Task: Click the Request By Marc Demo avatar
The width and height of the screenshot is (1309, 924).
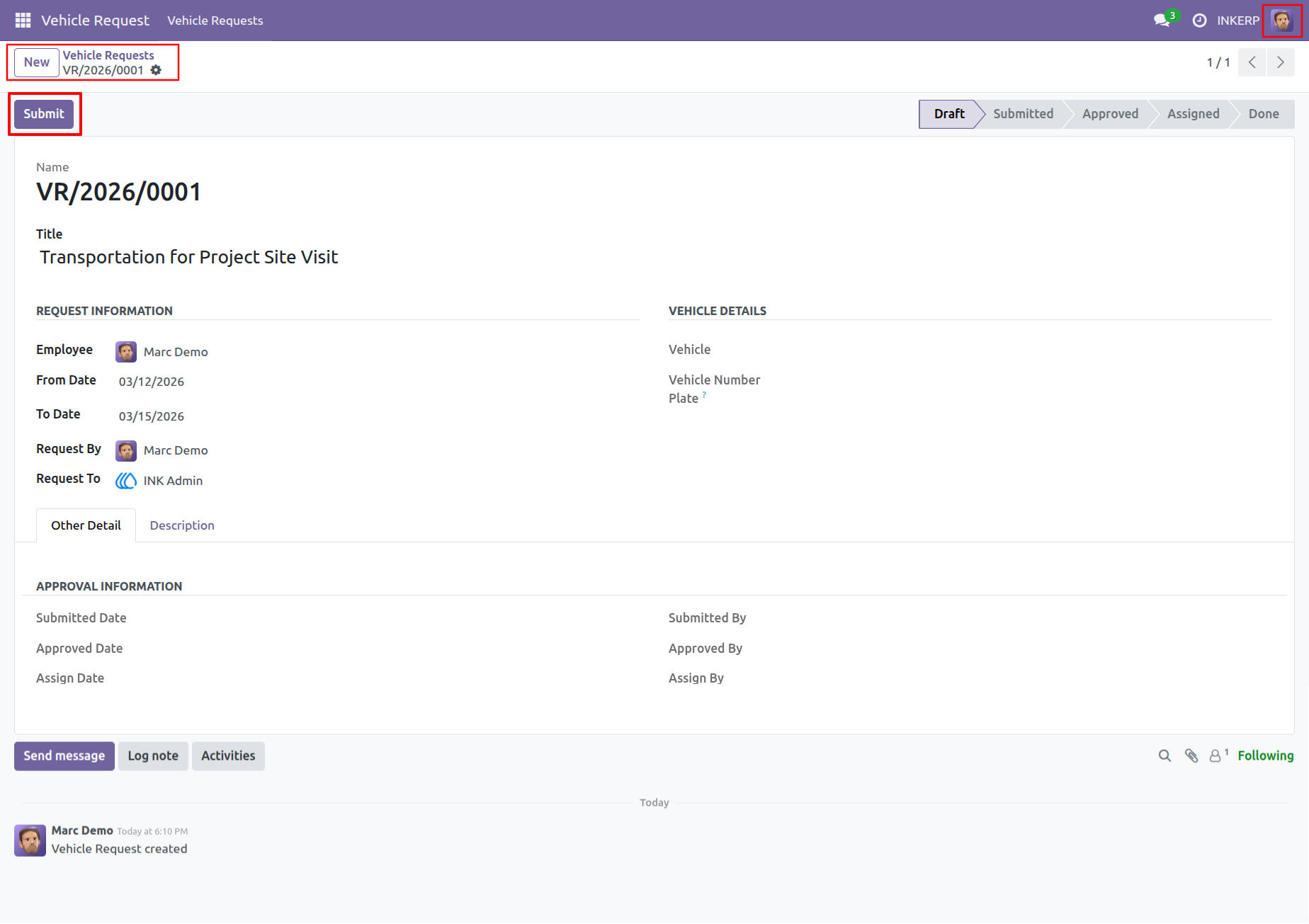Action: [x=126, y=450]
